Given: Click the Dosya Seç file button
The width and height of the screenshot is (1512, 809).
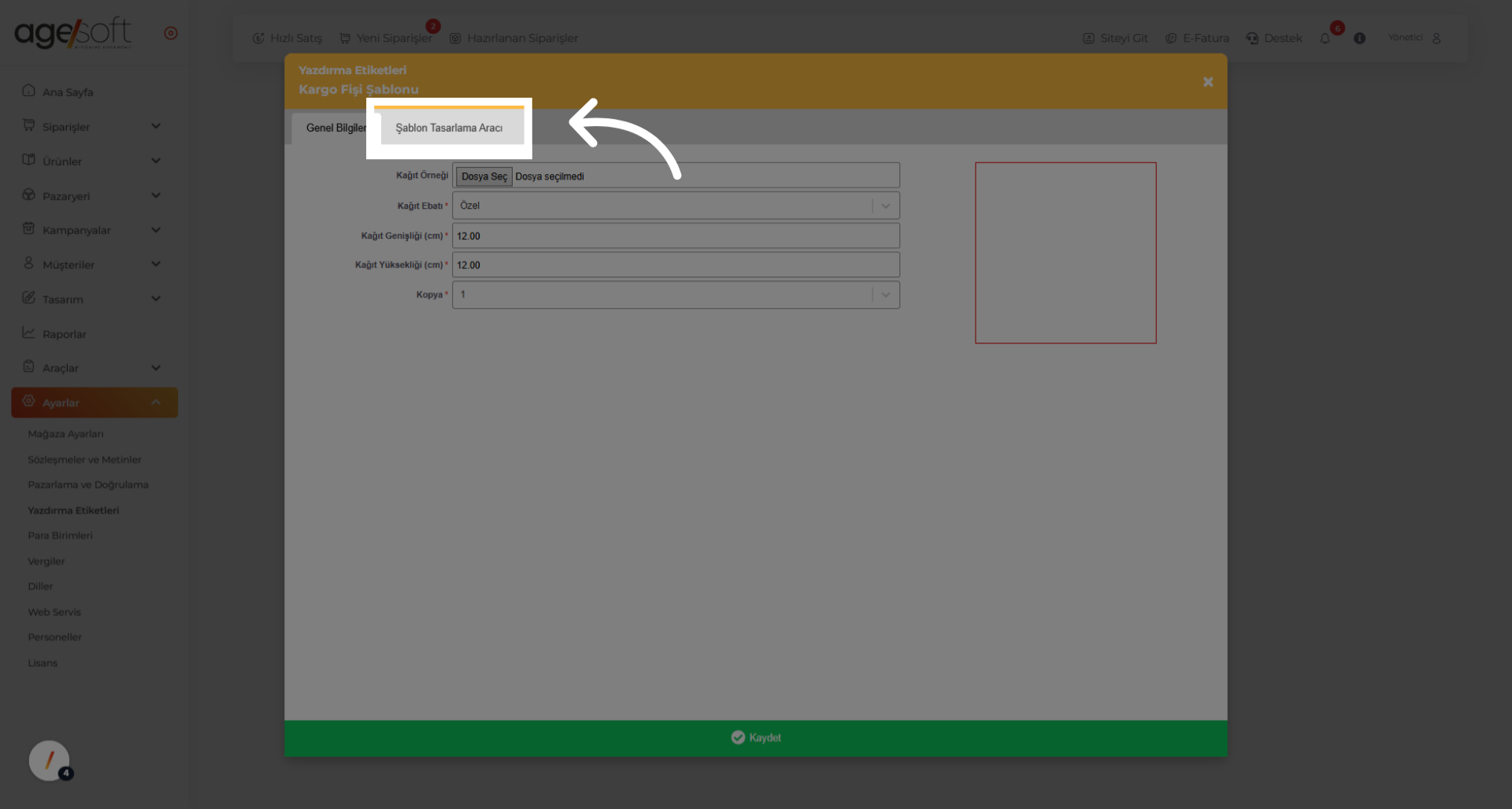Looking at the screenshot, I should (484, 176).
